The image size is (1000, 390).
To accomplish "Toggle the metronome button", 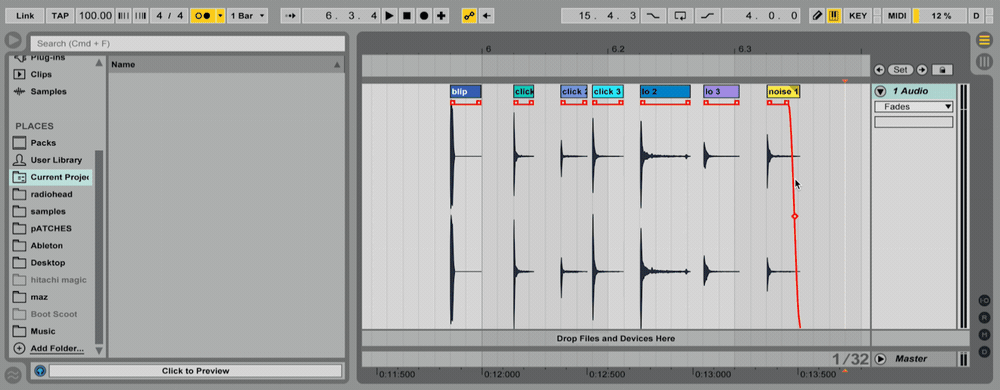I will click(x=203, y=16).
